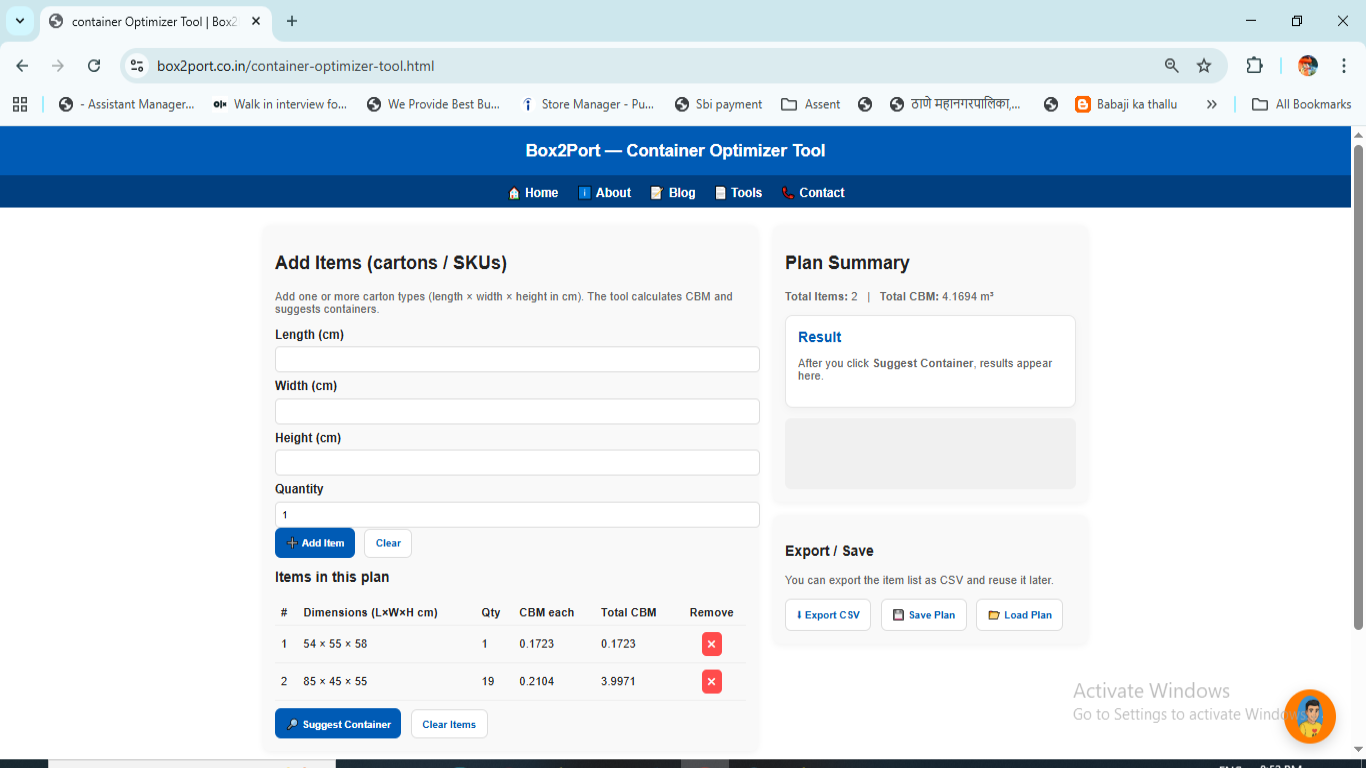
Task: Open Babaji ka thallu bookmark
Action: click(x=1126, y=104)
